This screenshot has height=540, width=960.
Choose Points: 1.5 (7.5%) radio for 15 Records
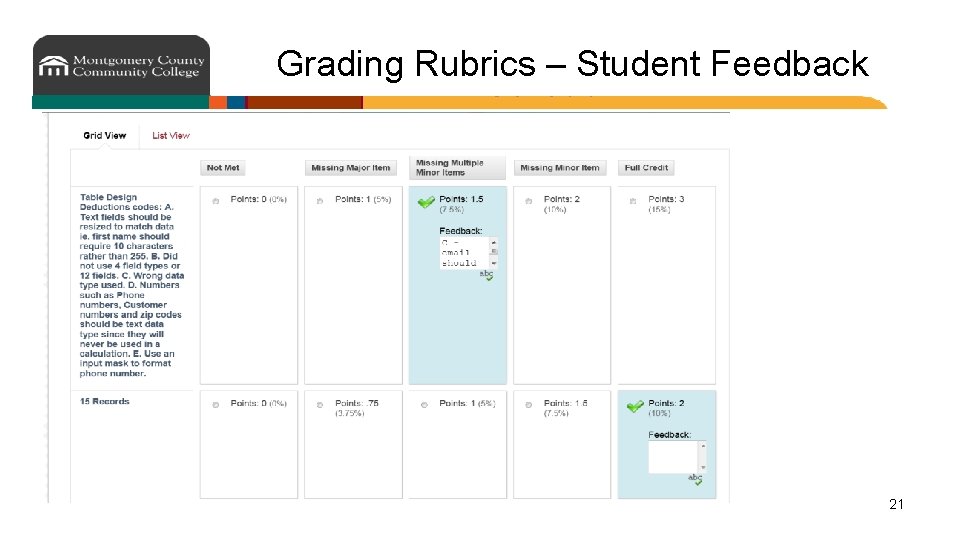click(529, 405)
